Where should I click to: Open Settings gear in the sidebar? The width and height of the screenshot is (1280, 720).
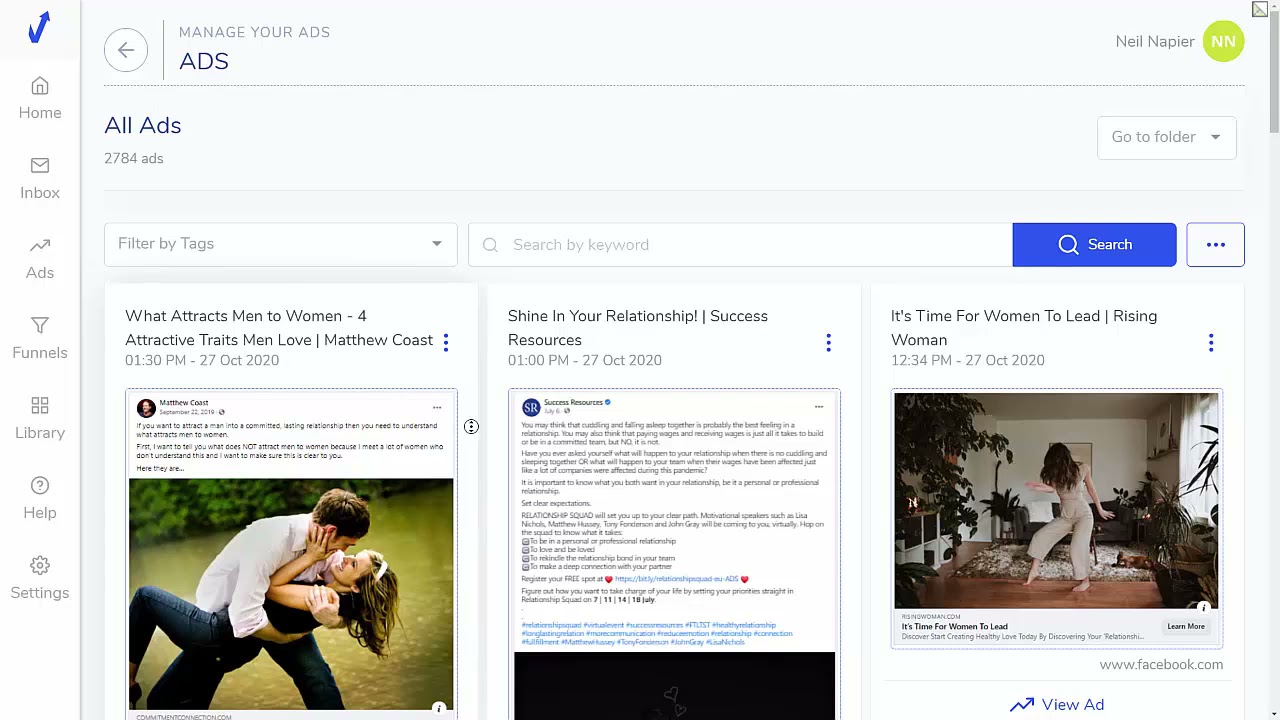coord(40,565)
